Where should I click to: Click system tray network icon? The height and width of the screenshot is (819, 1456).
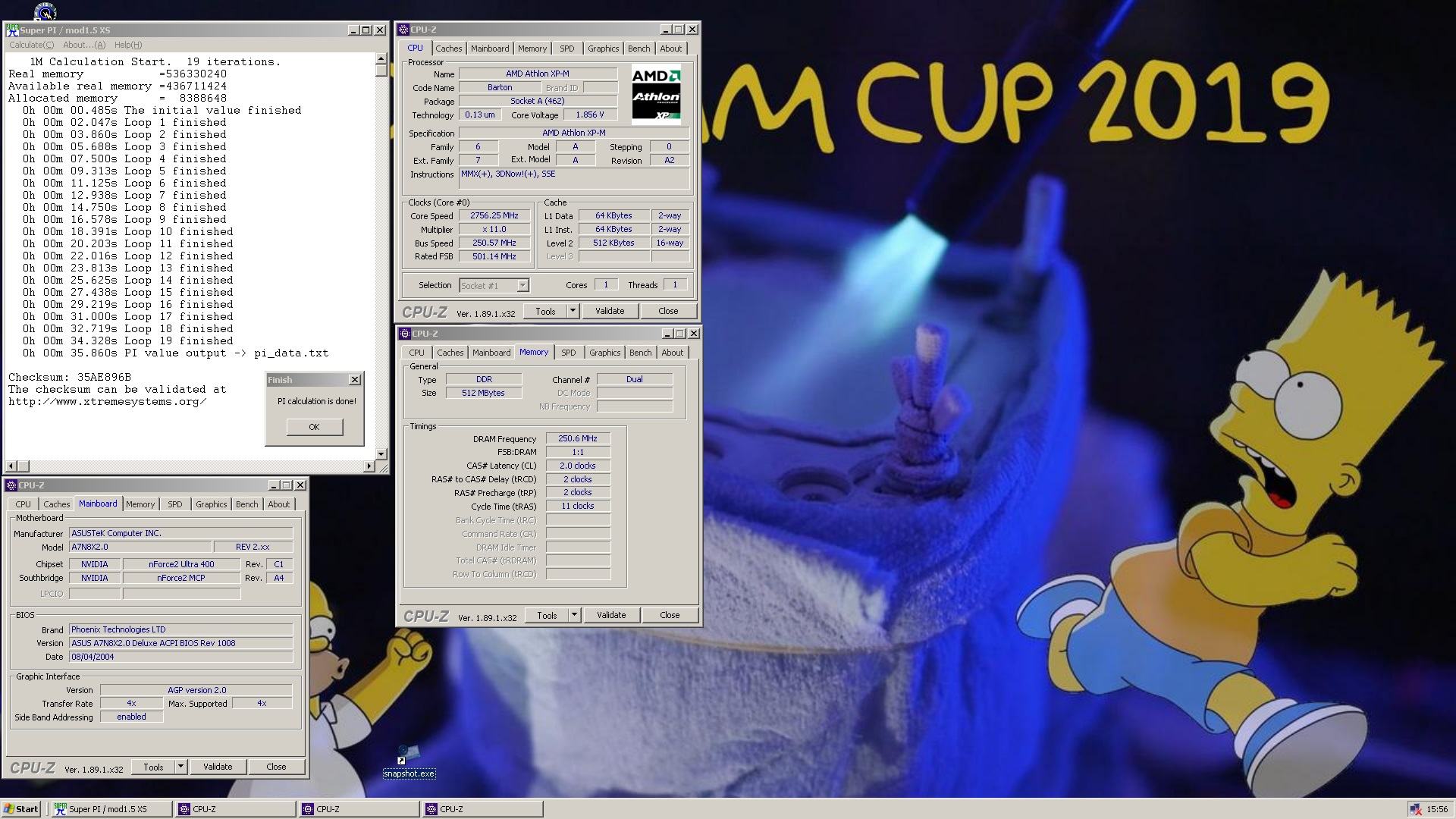(1415, 809)
